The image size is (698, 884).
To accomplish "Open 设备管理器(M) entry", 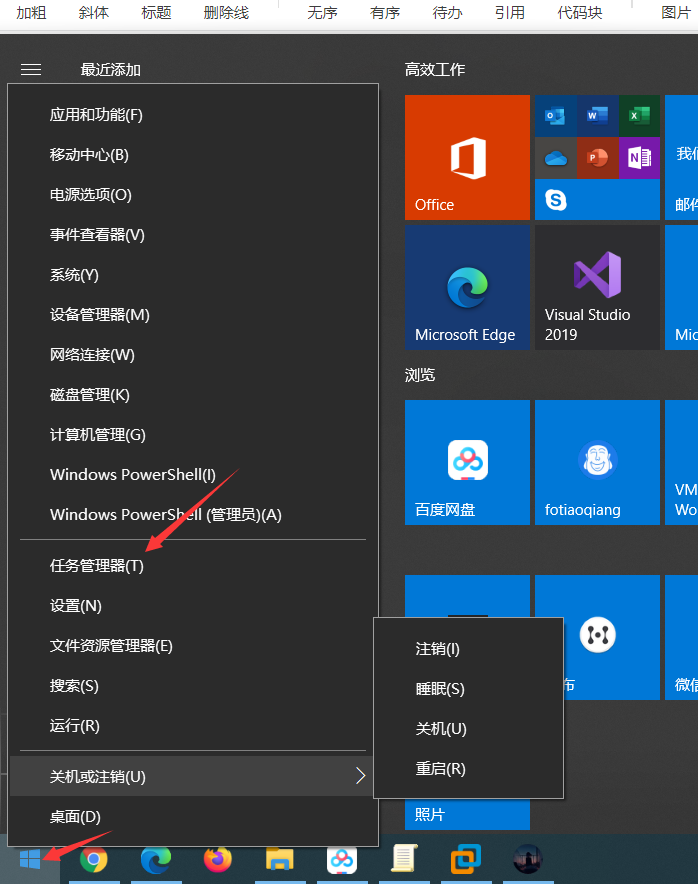I will 193,315.
